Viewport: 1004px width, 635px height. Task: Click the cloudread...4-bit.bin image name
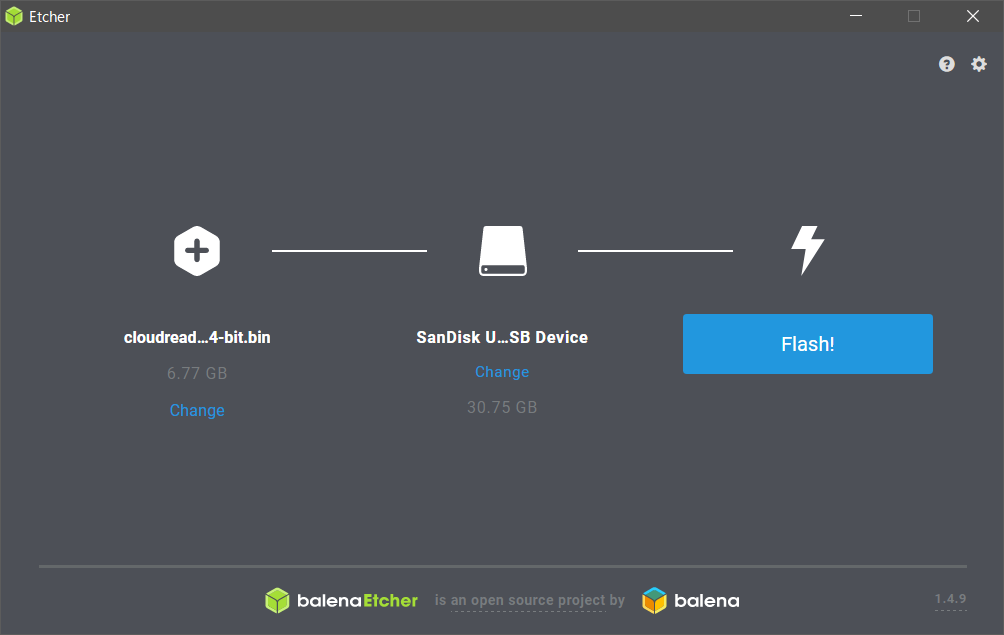tap(197, 337)
